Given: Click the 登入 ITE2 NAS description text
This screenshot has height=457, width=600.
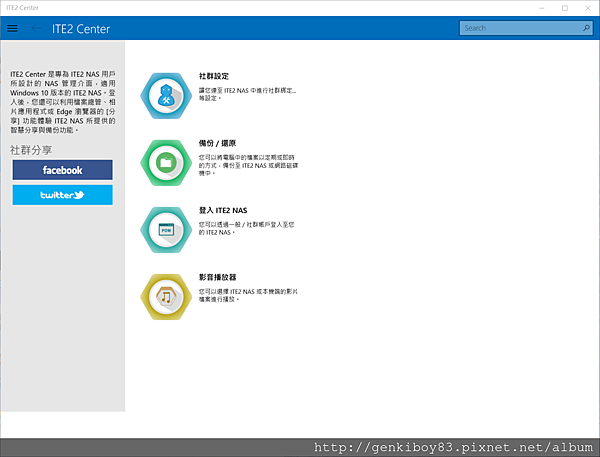Looking at the screenshot, I should coord(246,228).
